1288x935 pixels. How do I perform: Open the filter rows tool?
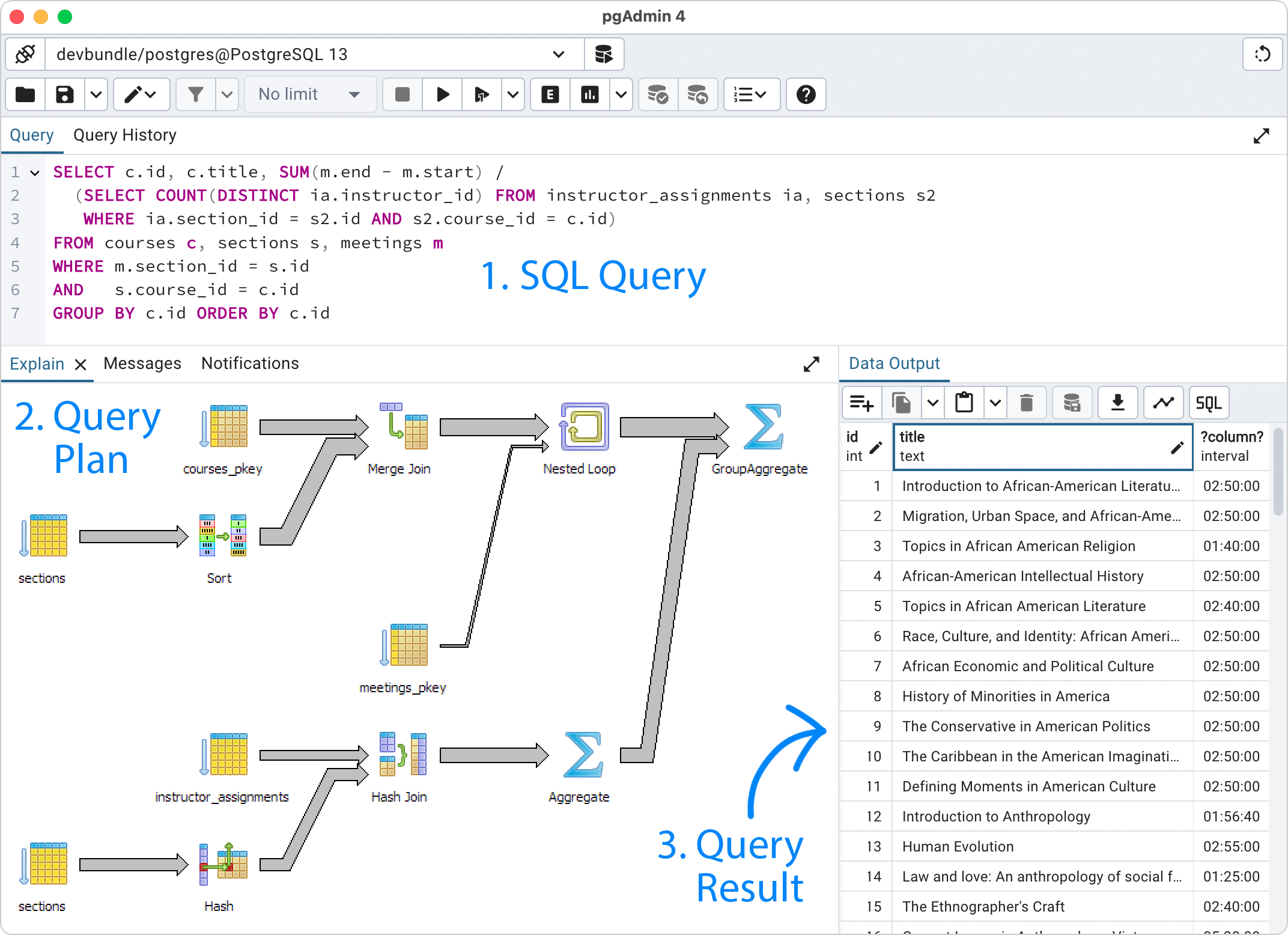pyautogui.click(x=196, y=94)
